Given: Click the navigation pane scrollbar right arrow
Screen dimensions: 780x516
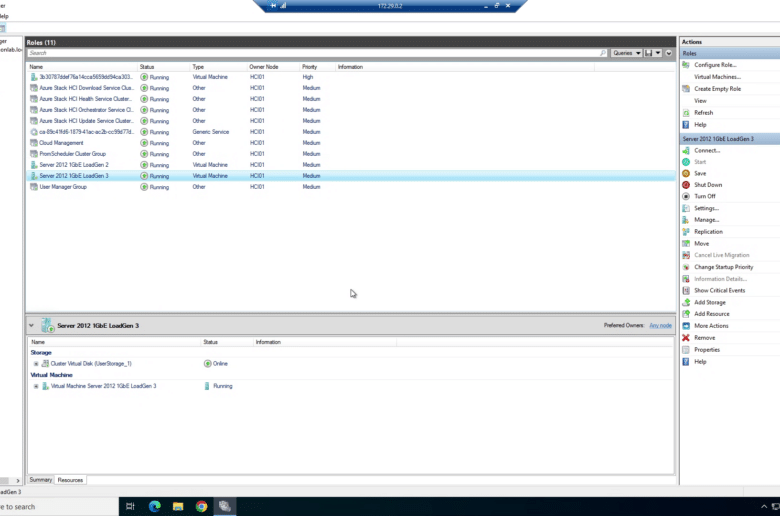Looking at the screenshot, I should [18, 481].
